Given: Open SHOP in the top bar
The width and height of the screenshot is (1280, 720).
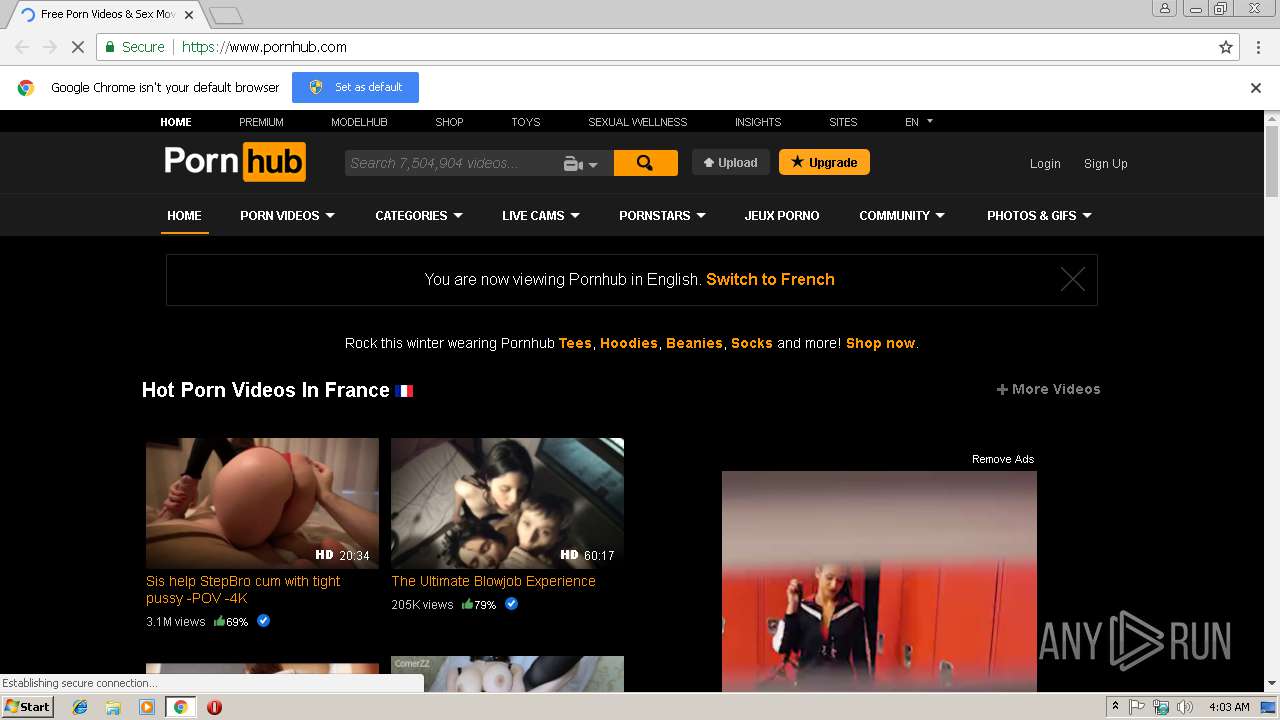Looking at the screenshot, I should [449, 122].
